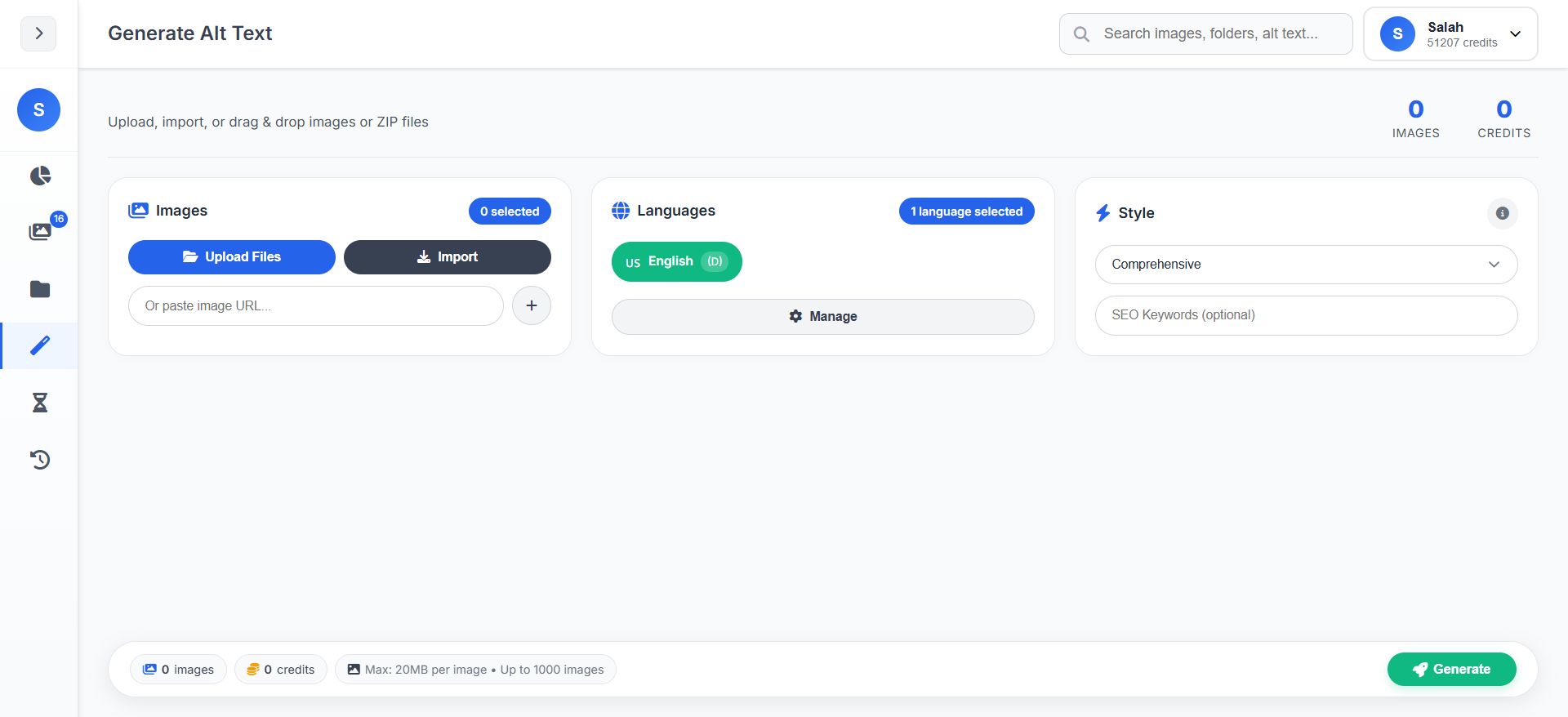
Task: Click the 51207 credits text
Action: [1462, 43]
